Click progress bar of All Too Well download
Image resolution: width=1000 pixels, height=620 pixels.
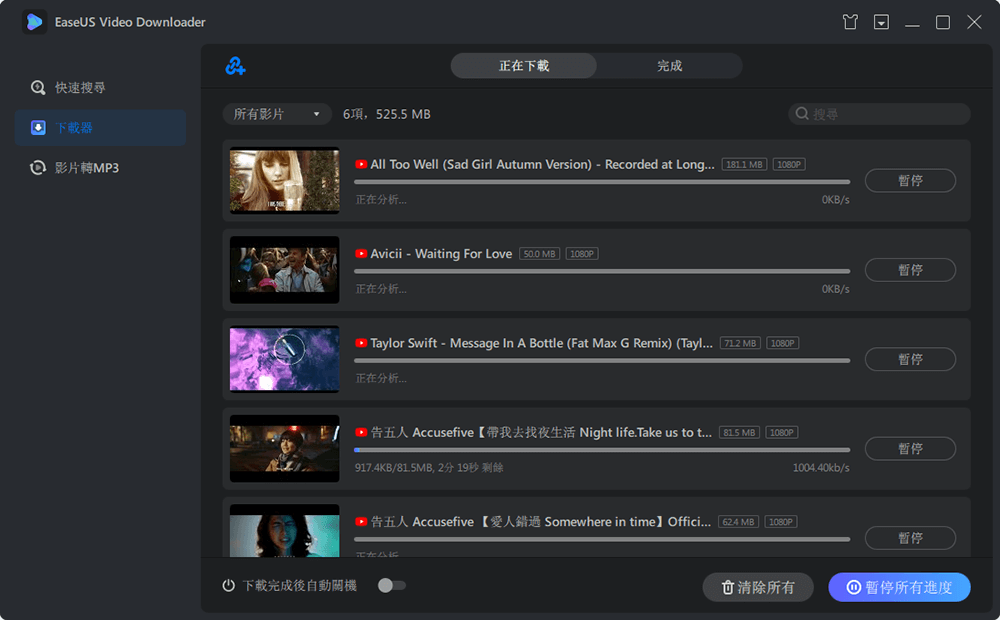point(602,182)
